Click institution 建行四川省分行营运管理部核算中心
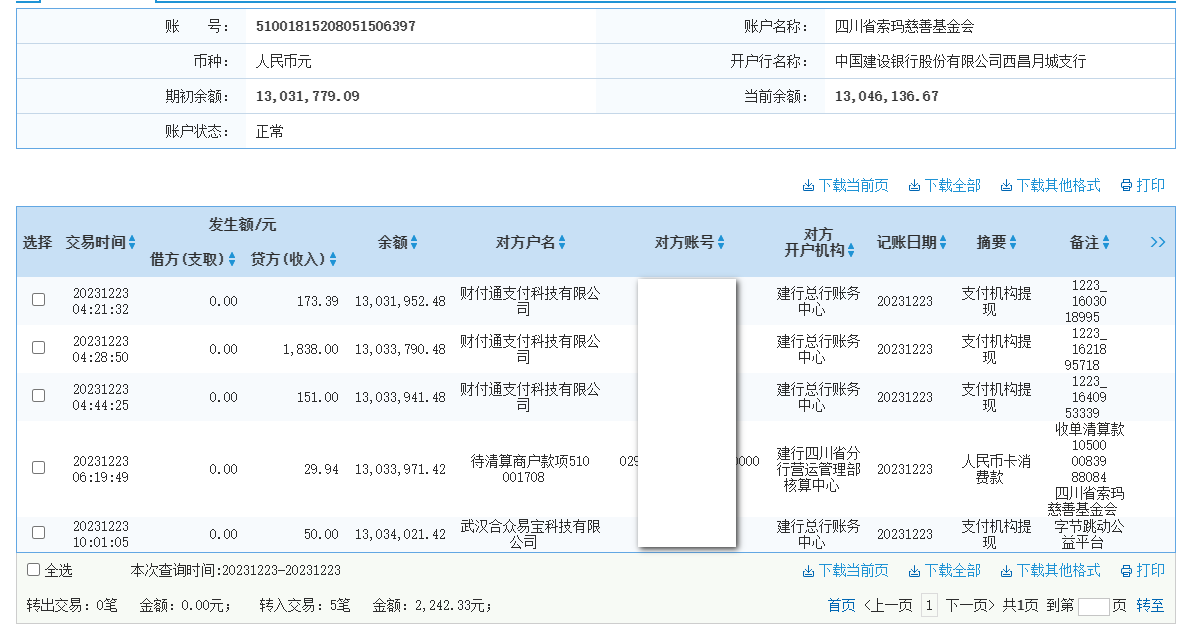Viewport: 1186px width, 635px height. (818, 469)
